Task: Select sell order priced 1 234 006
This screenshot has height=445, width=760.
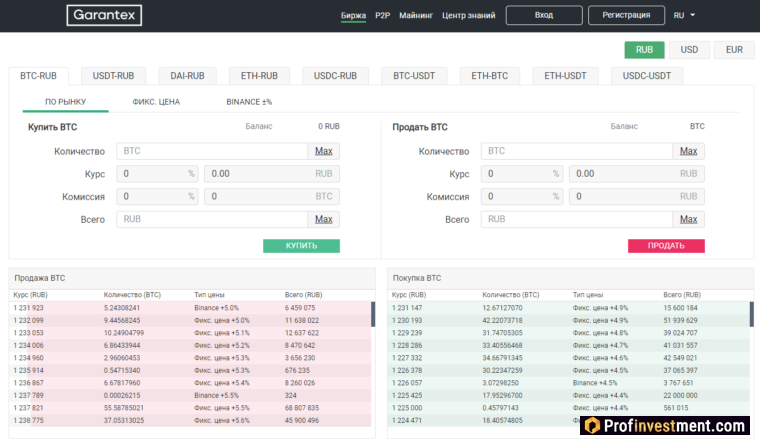Action: [190, 346]
